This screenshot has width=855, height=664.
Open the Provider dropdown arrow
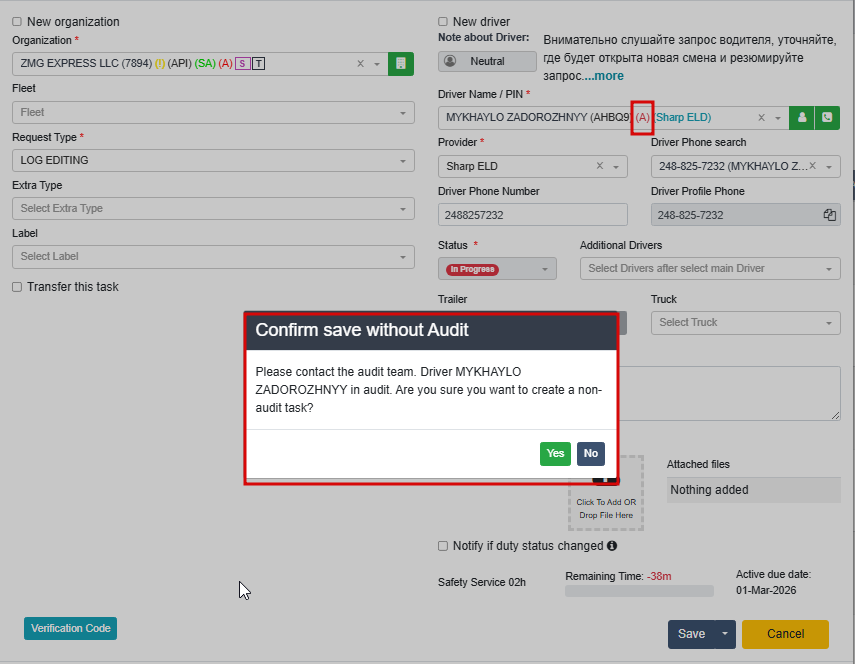[x=616, y=167]
